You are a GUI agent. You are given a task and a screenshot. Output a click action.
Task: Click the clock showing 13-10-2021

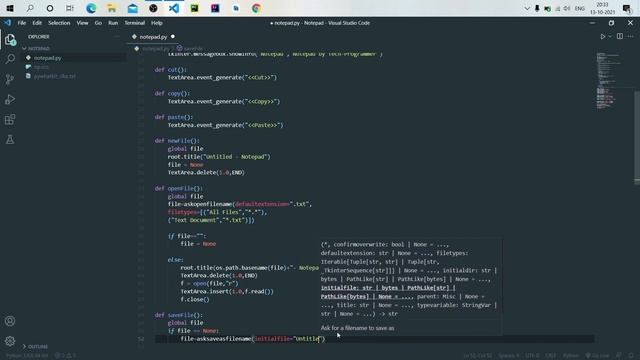tap(602, 8)
